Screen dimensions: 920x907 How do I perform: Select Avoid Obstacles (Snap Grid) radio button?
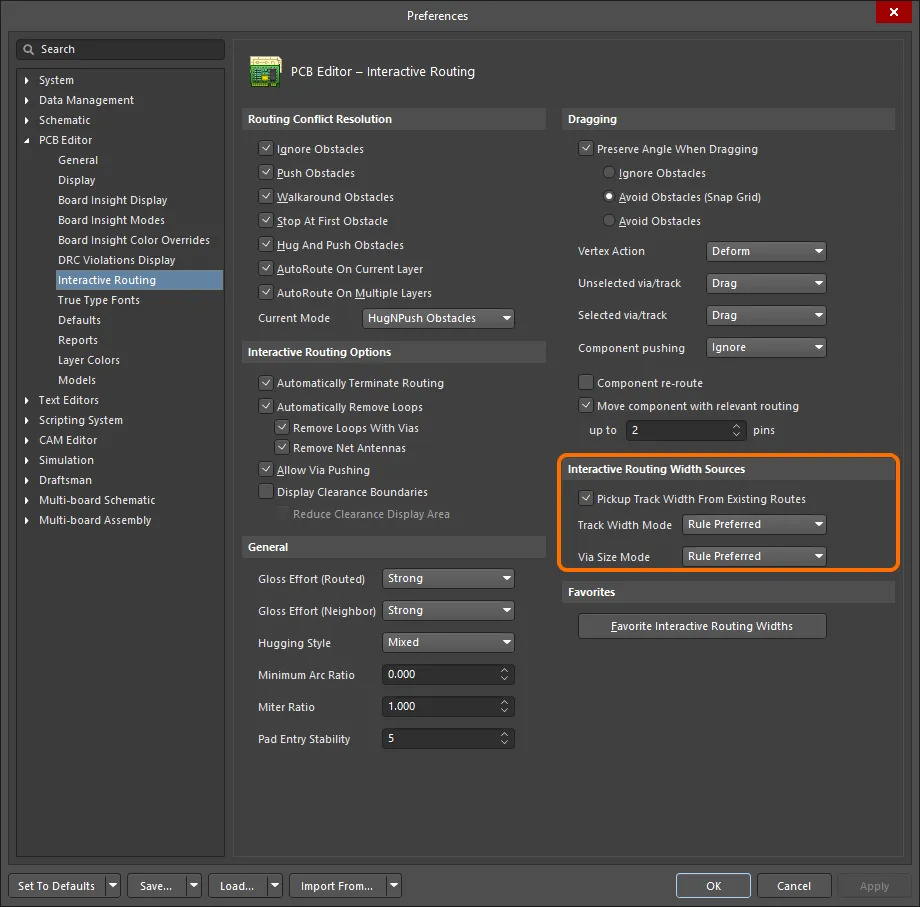[x=609, y=197]
